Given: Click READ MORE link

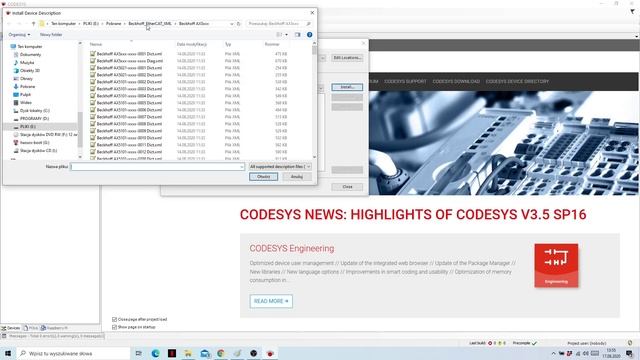Looking at the screenshot, I should 271,301.
